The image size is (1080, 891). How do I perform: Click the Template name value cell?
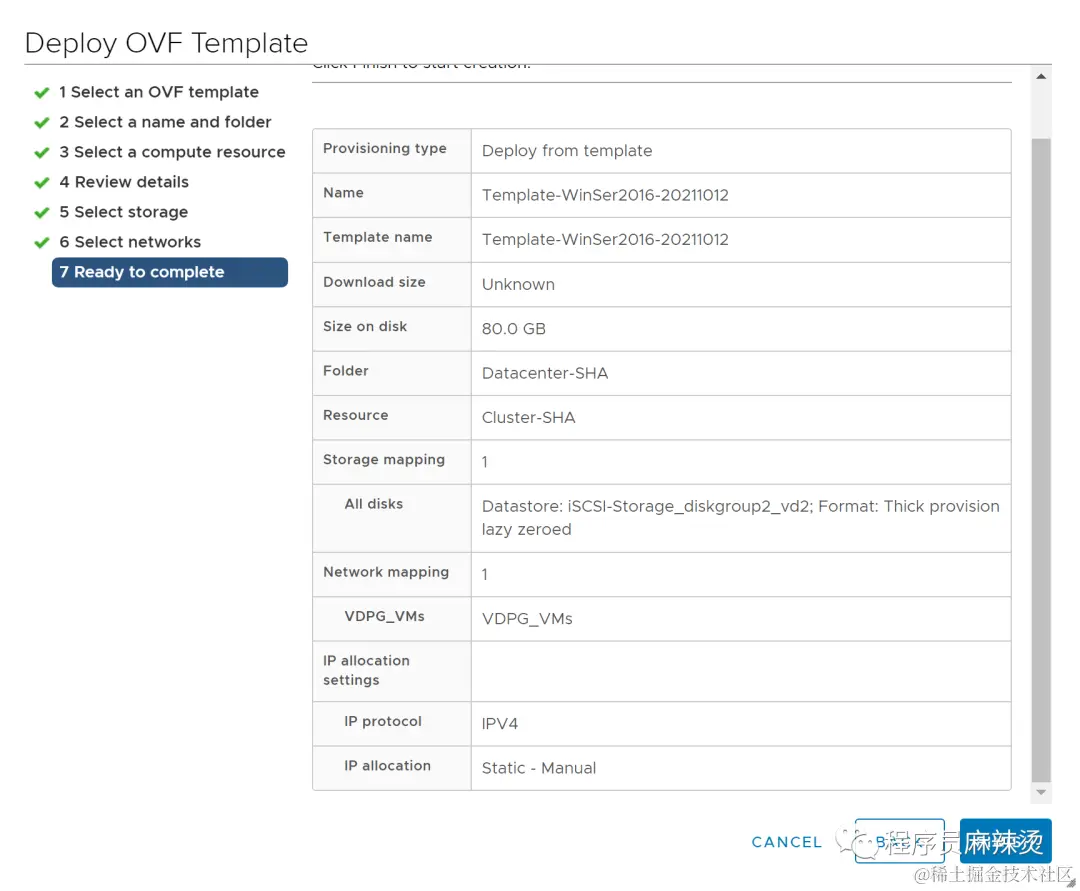click(x=741, y=240)
